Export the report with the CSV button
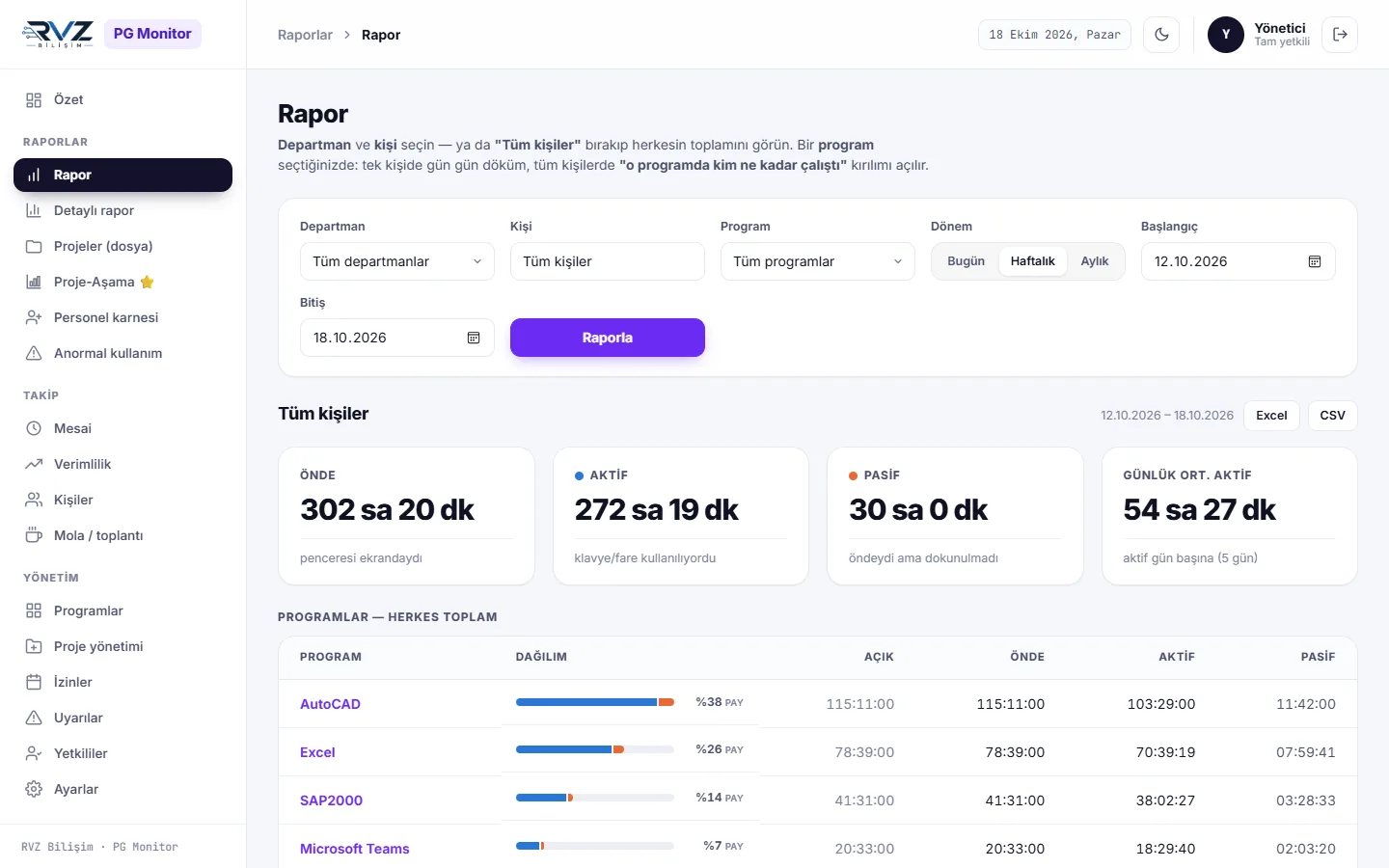Screen dimensions: 1389x868 click(x=1333, y=416)
